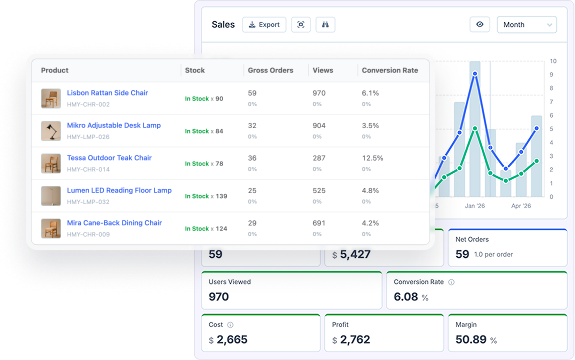Click Lisbon Rattan Side Chair thumbnail
The width and height of the screenshot is (575, 360).
coord(51,98)
